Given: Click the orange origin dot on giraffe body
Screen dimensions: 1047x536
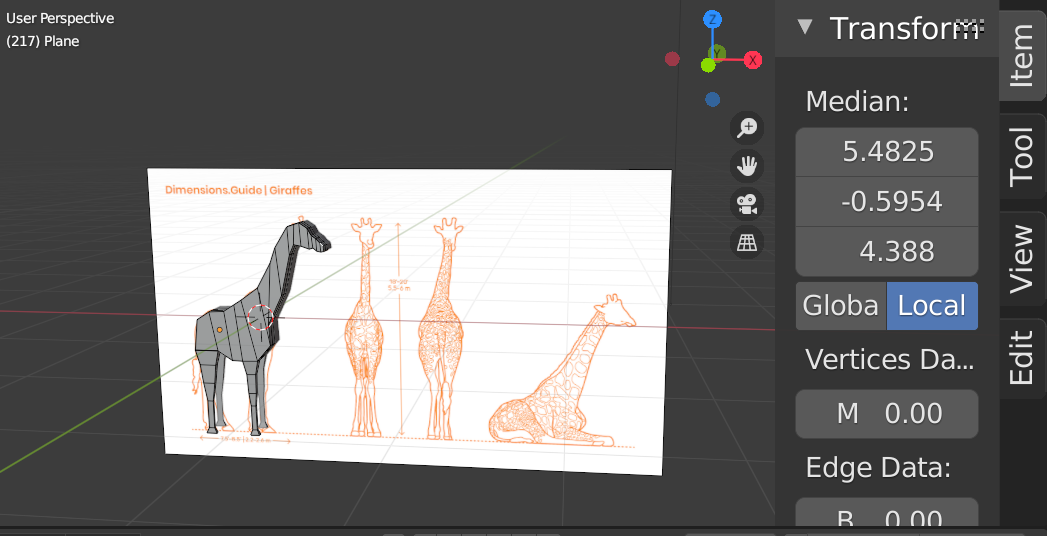Looking at the screenshot, I should [220, 330].
